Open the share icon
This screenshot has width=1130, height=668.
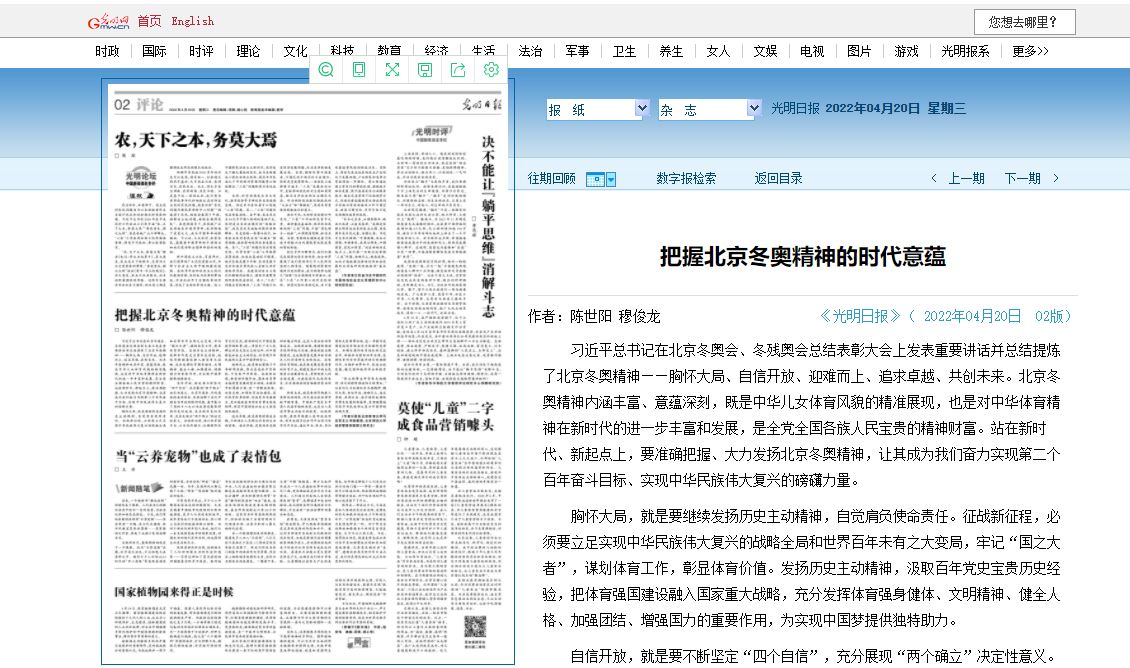[x=458, y=70]
